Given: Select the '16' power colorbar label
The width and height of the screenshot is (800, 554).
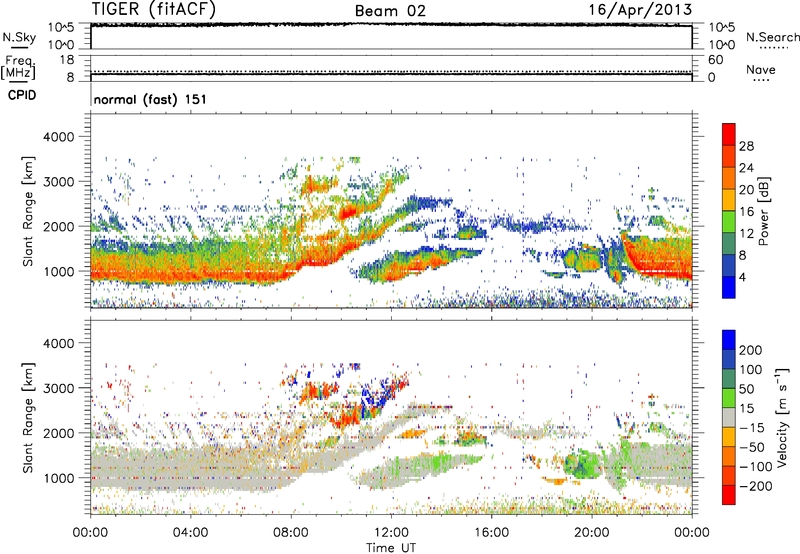Looking at the screenshot, I should 746,212.
